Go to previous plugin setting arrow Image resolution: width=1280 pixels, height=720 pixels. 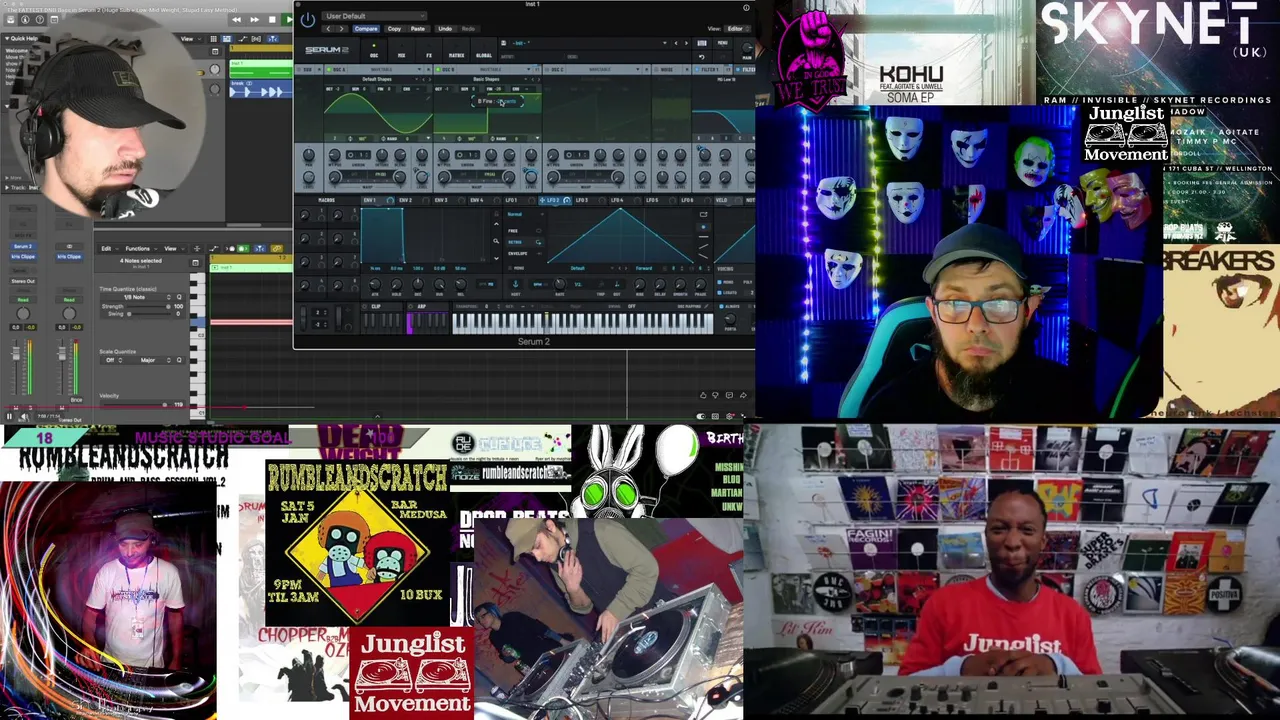coord(329,29)
